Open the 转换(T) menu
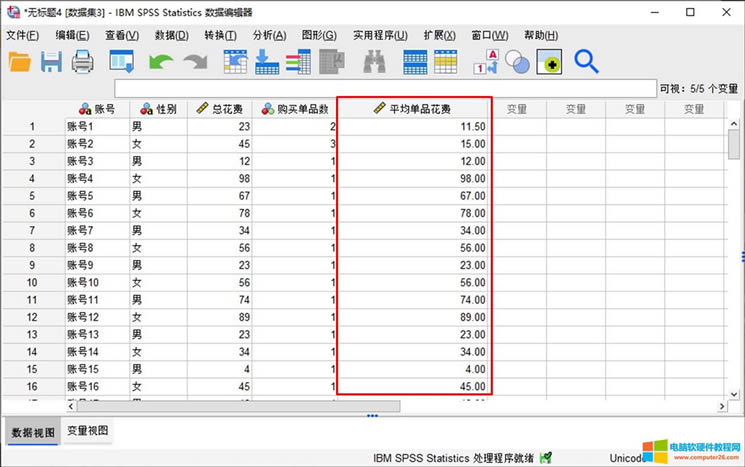Viewport: 745px width, 467px height. 220,36
